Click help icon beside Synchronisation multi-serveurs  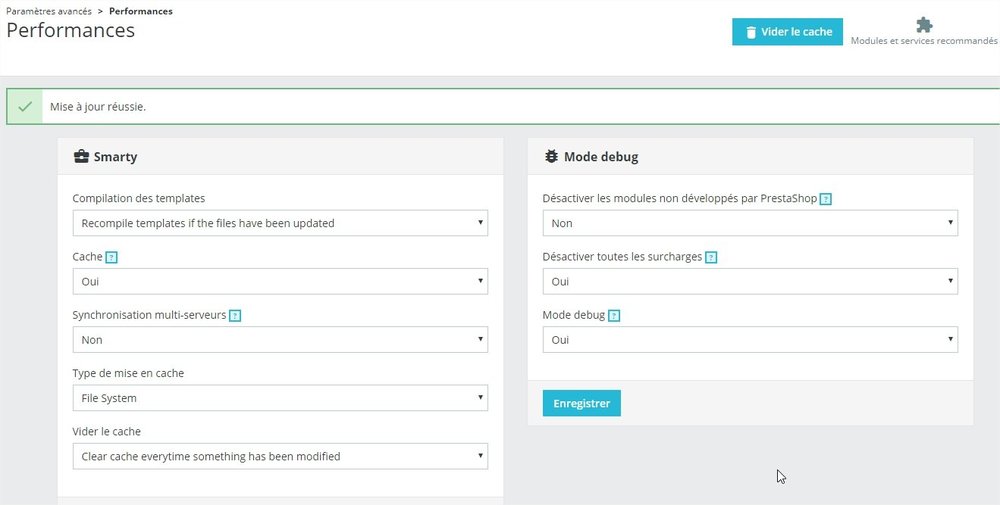tap(235, 316)
